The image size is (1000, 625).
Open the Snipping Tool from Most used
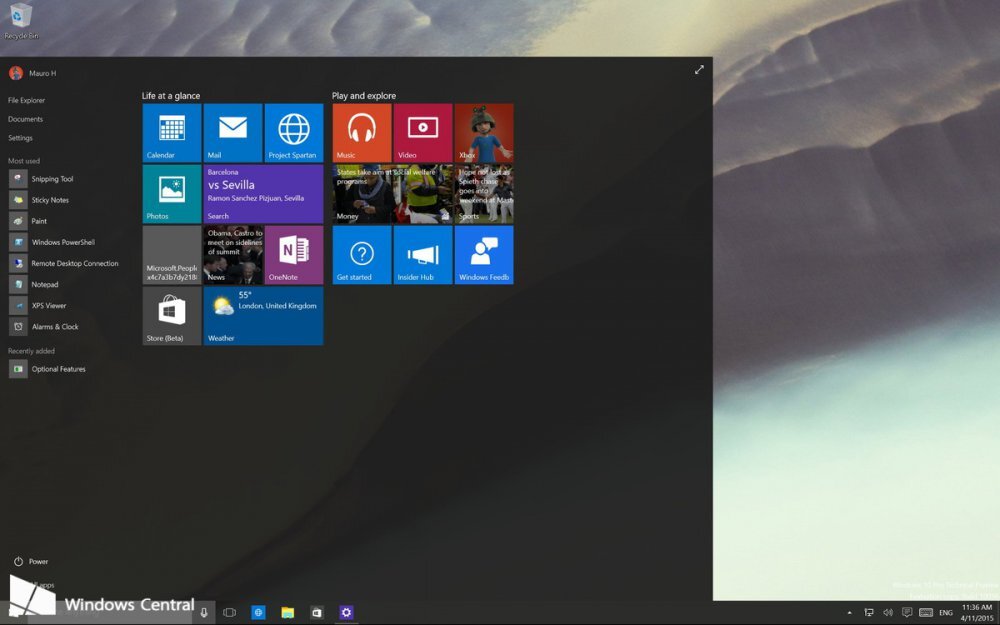(x=50, y=178)
